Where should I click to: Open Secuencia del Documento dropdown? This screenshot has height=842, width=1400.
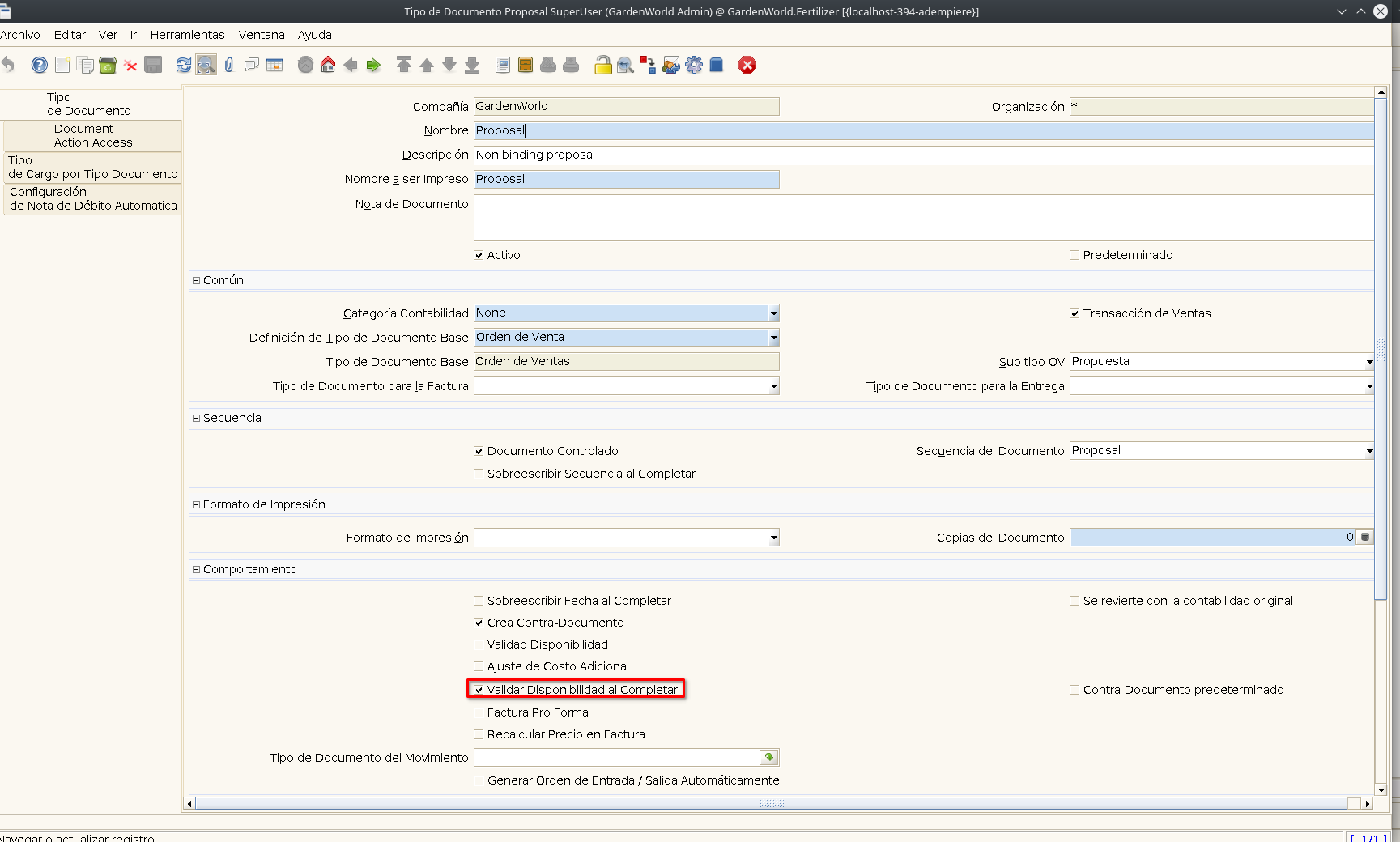[1368, 451]
